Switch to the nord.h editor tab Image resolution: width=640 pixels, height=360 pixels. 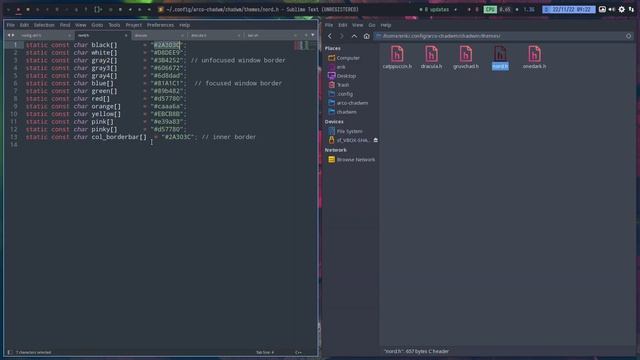tap(102, 36)
